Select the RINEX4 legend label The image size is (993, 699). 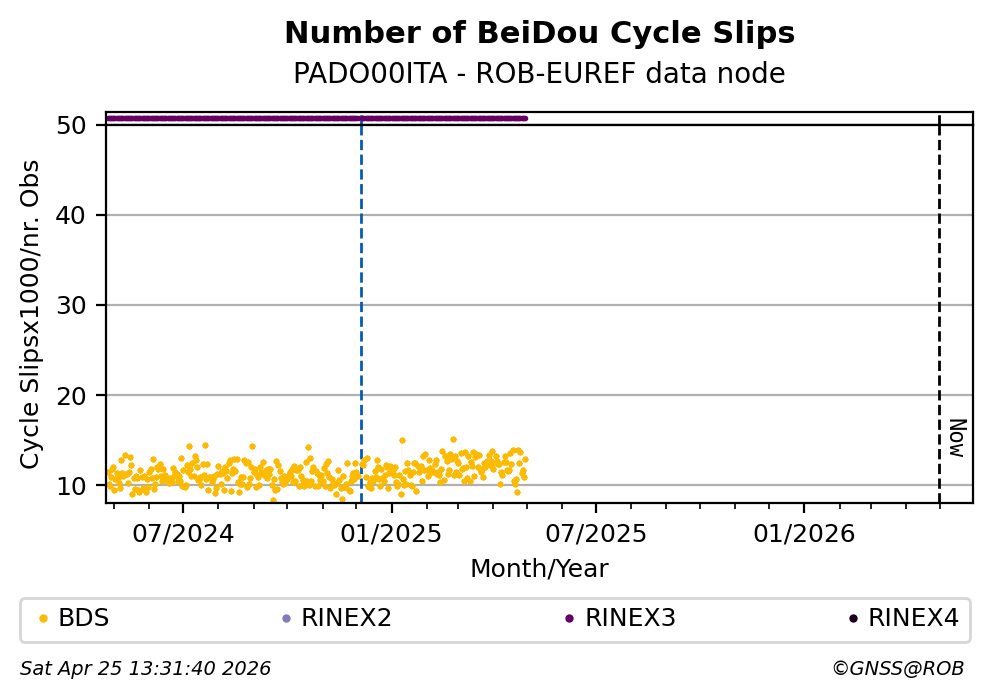(913, 619)
